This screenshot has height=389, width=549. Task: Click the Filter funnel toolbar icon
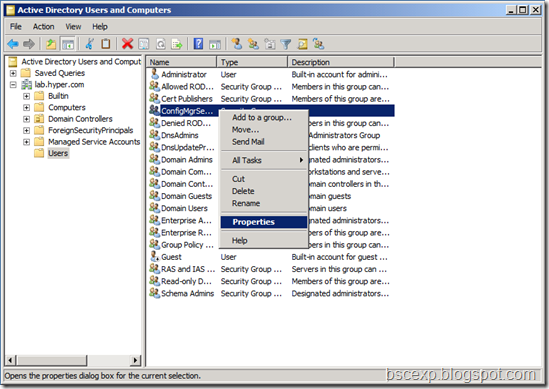[x=286, y=44]
